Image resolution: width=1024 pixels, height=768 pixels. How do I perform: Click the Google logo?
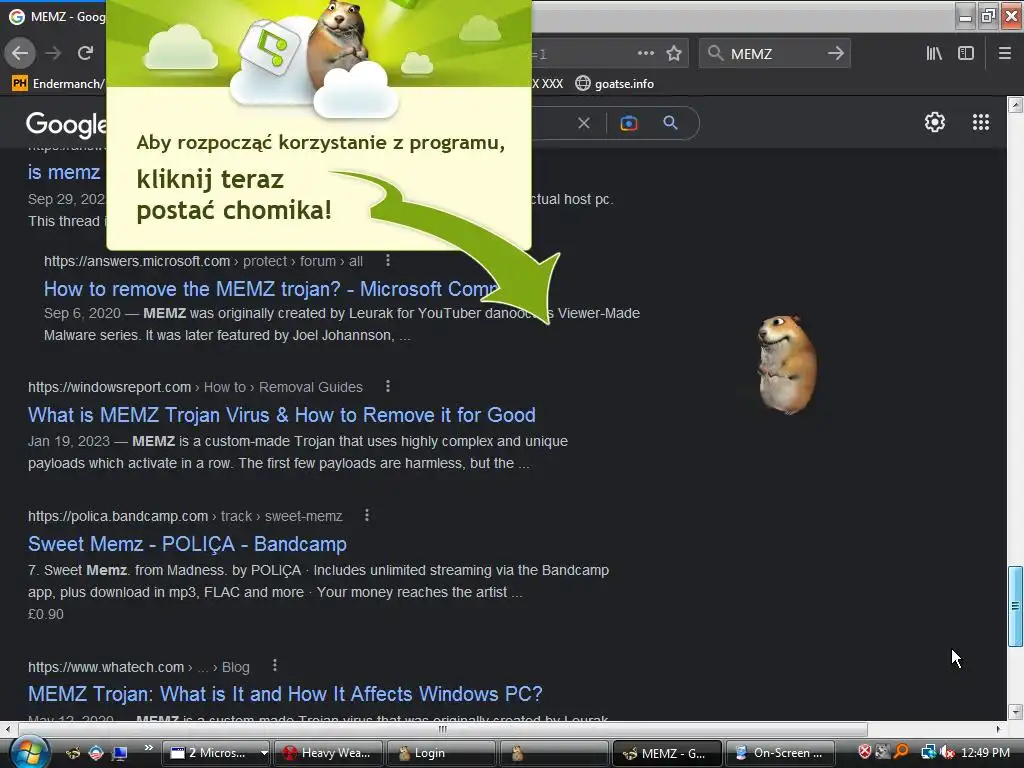coord(65,123)
